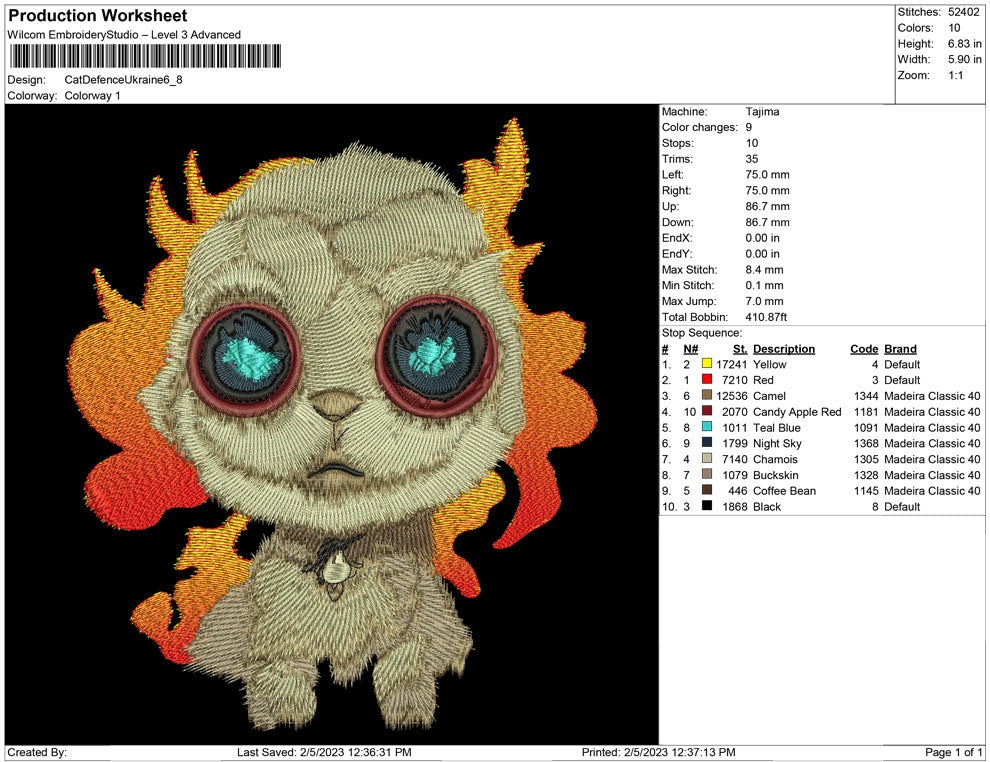Click the Yellow thread color swatch

tap(707, 364)
